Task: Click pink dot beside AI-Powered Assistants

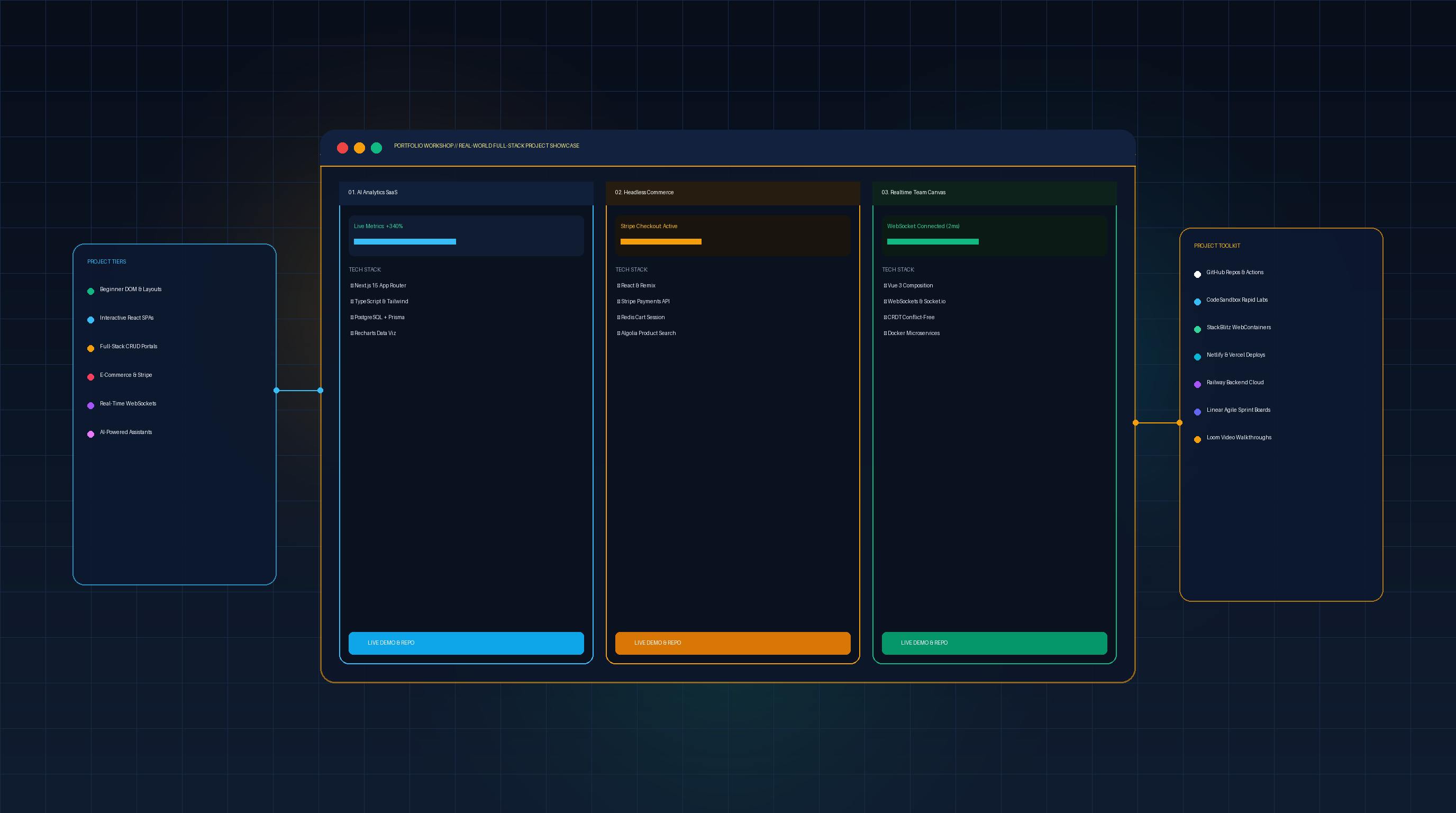Action: tap(90, 434)
